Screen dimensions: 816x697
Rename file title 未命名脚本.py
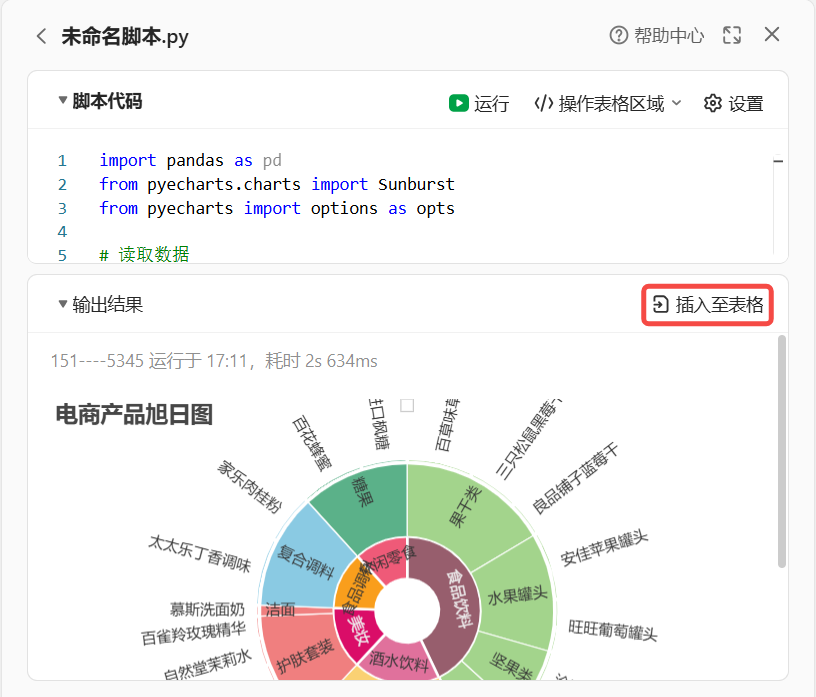(x=125, y=36)
